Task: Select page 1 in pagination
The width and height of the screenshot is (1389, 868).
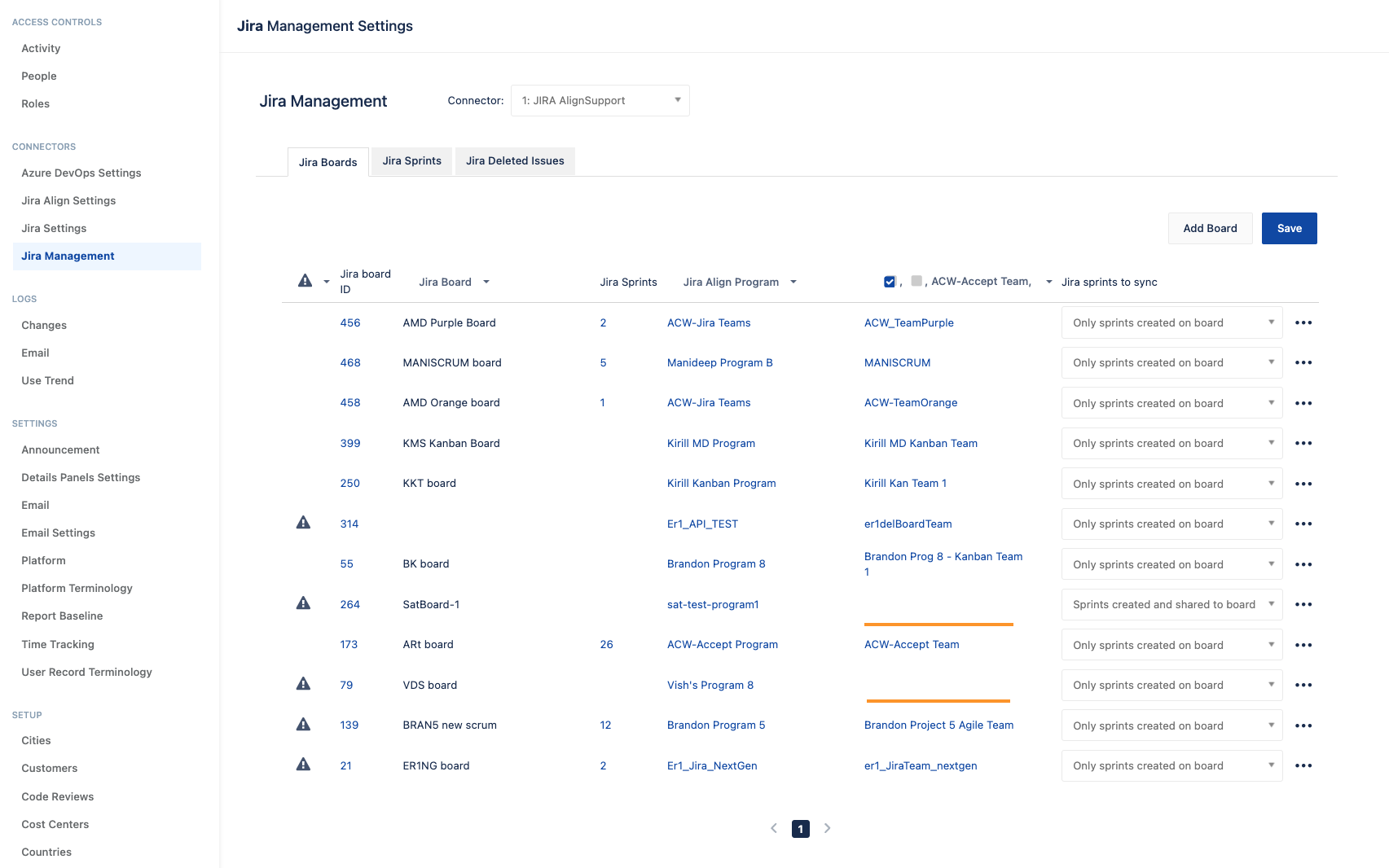Action: pos(801,829)
